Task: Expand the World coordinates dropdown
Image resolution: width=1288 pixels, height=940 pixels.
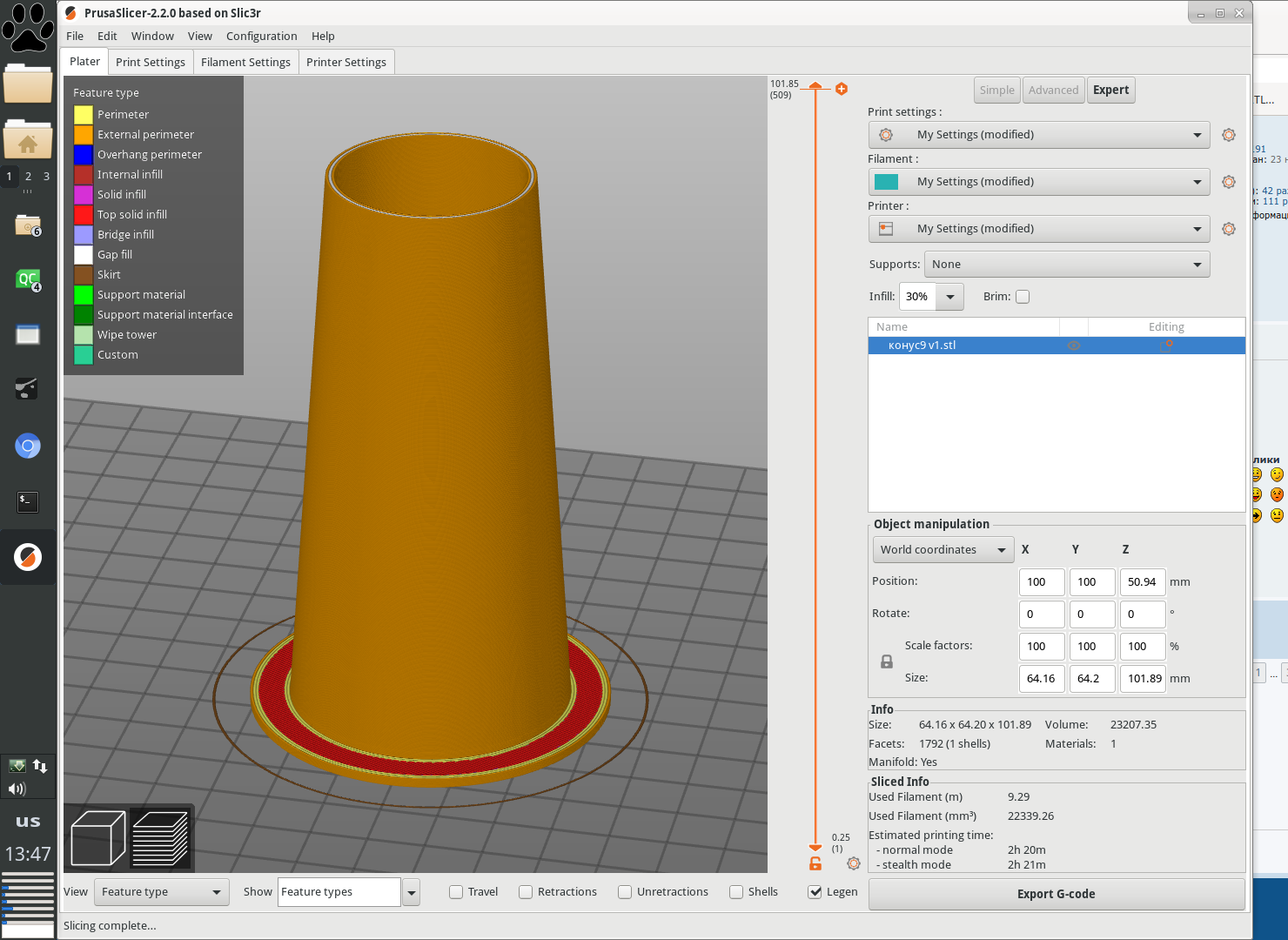Action: pos(943,550)
